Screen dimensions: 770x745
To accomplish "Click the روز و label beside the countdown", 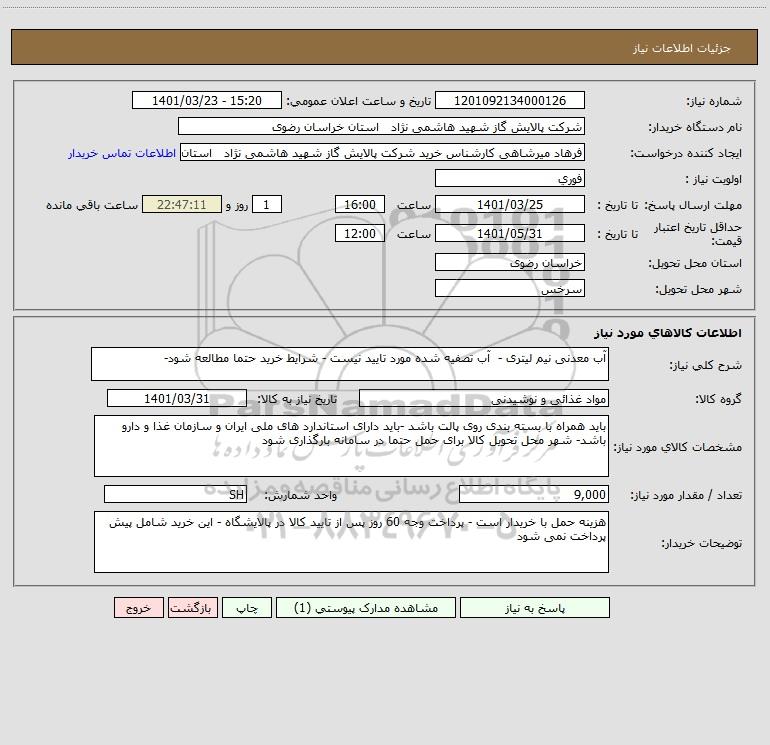I will [237, 205].
